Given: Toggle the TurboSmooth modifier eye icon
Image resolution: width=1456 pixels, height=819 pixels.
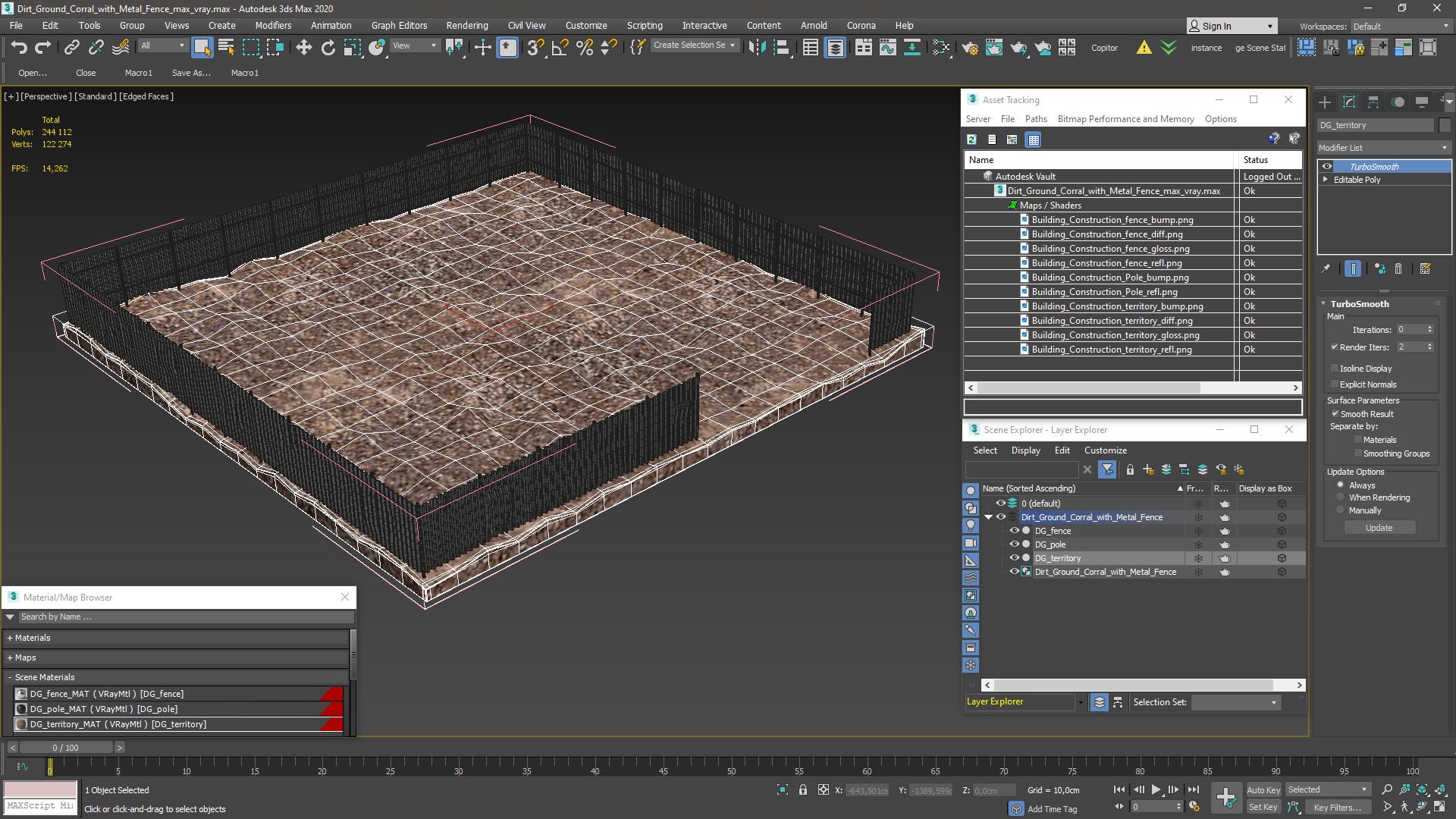Looking at the screenshot, I should pos(1327,167).
